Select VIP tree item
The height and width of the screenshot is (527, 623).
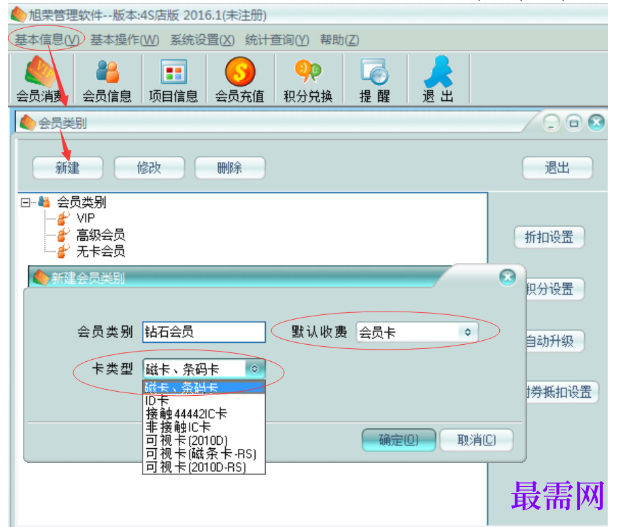pyautogui.click(x=85, y=218)
